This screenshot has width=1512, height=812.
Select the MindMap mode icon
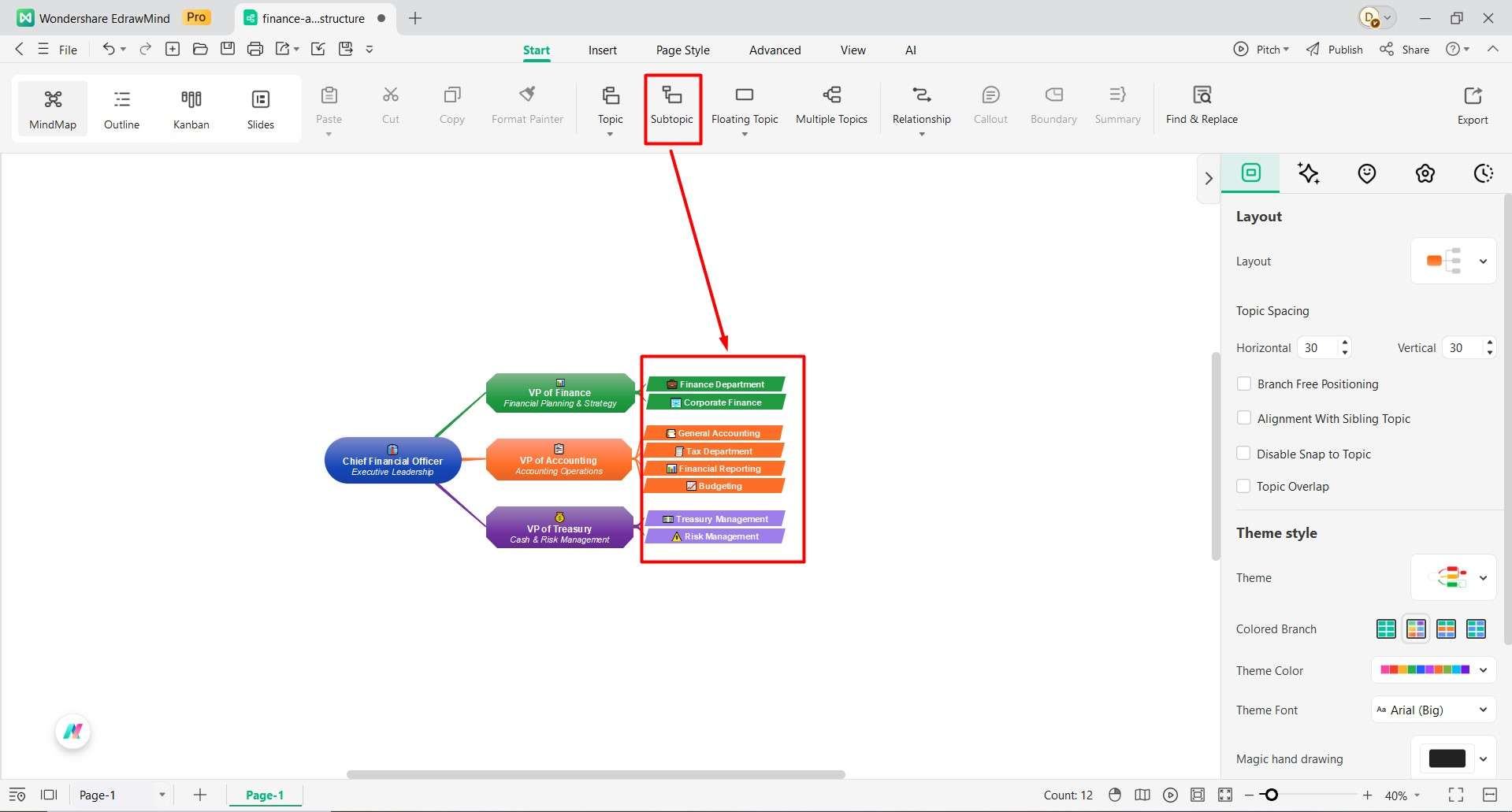click(x=52, y=108)
